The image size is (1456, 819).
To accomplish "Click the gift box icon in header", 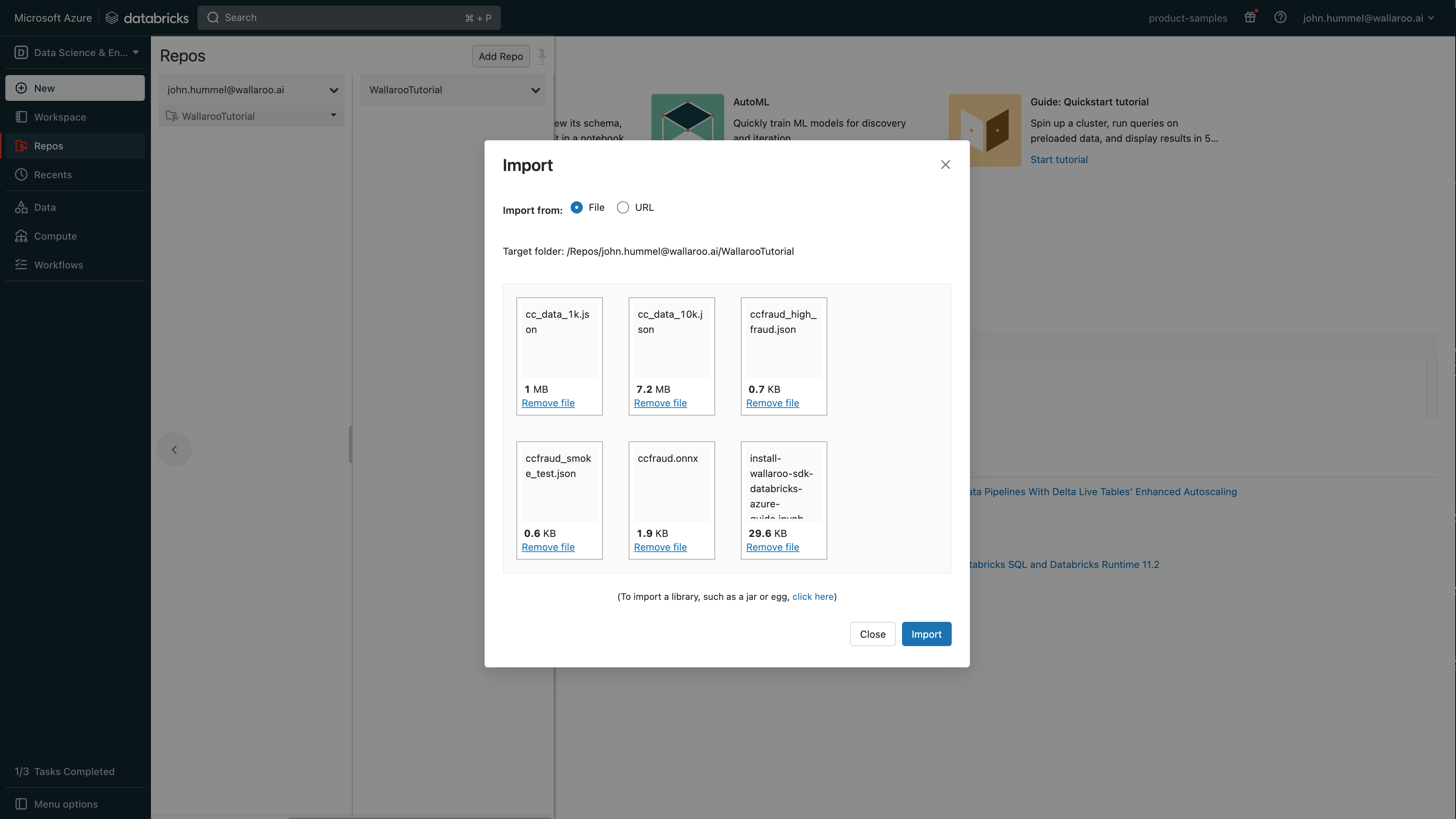I will [x=1250, y=17].
